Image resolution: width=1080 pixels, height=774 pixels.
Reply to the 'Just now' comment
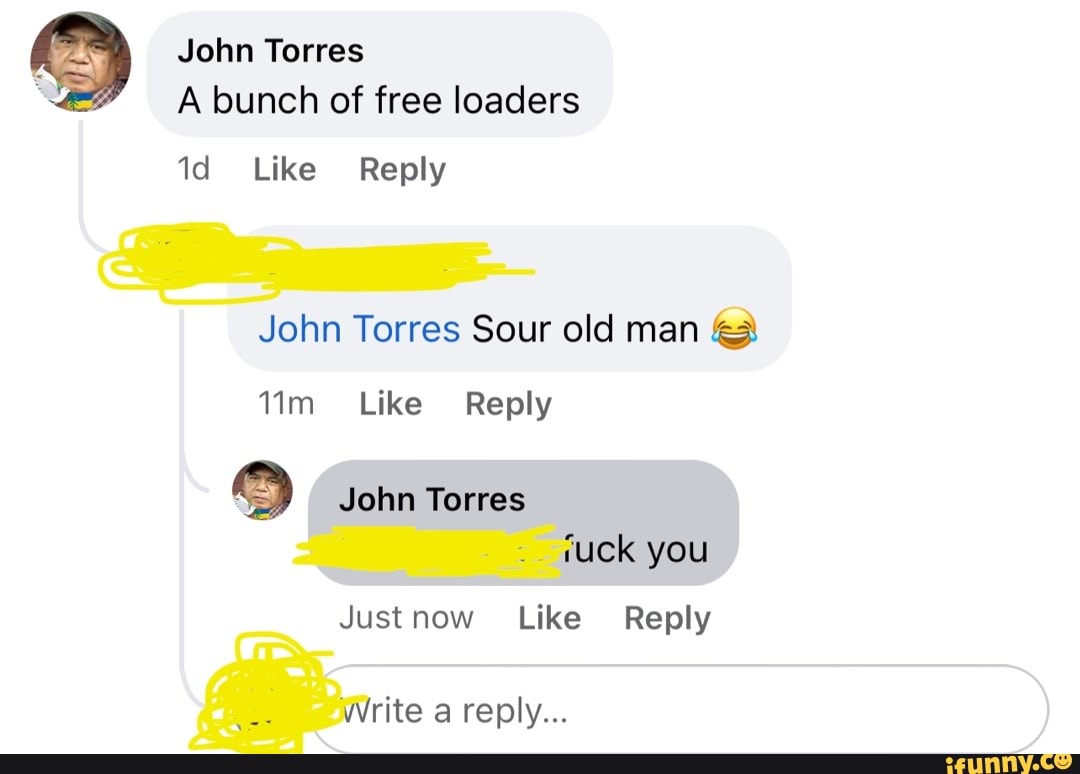(x=667, y=618)
